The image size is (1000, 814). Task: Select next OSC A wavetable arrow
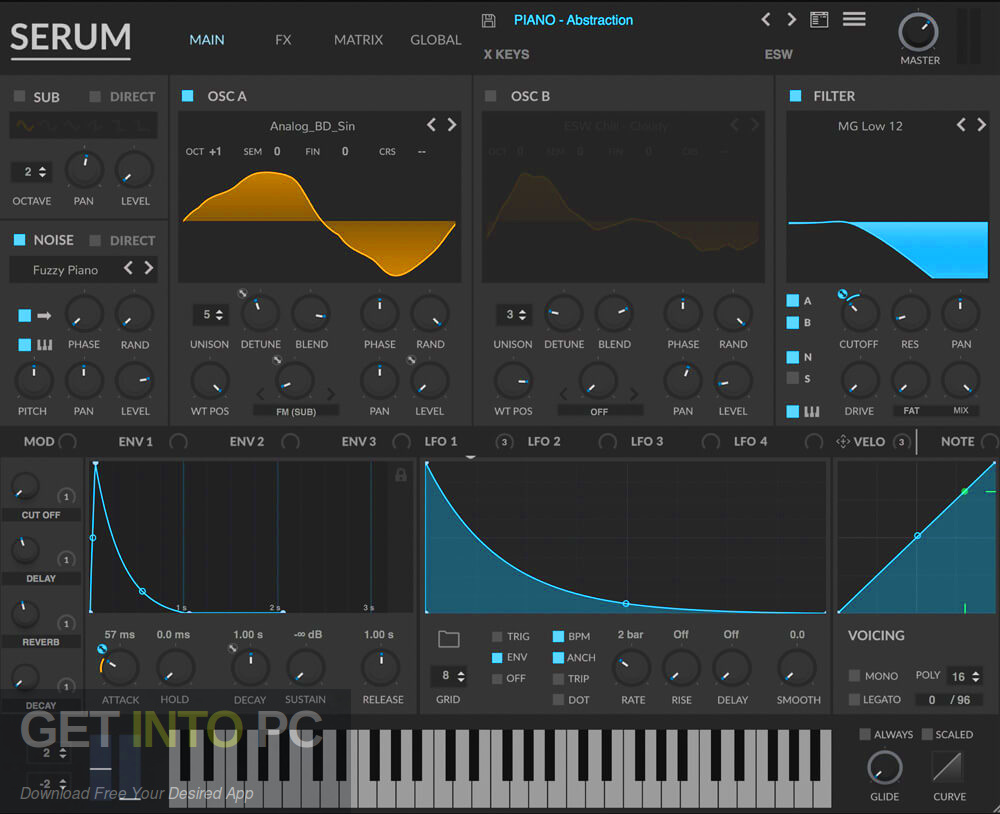pos(452,125)
